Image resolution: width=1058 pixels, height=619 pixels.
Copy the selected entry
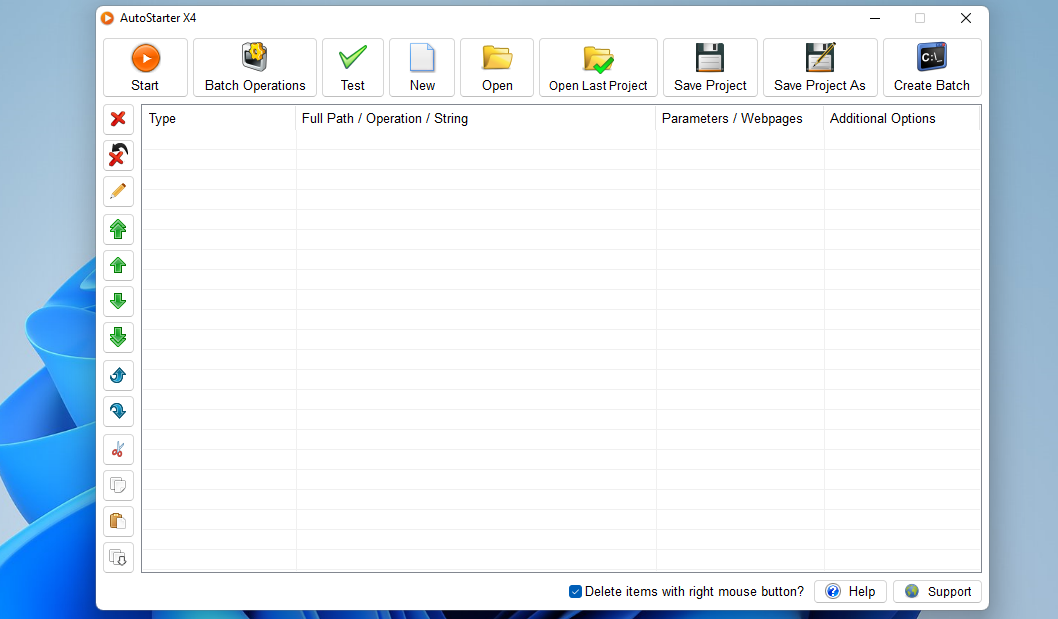point(118,485)
